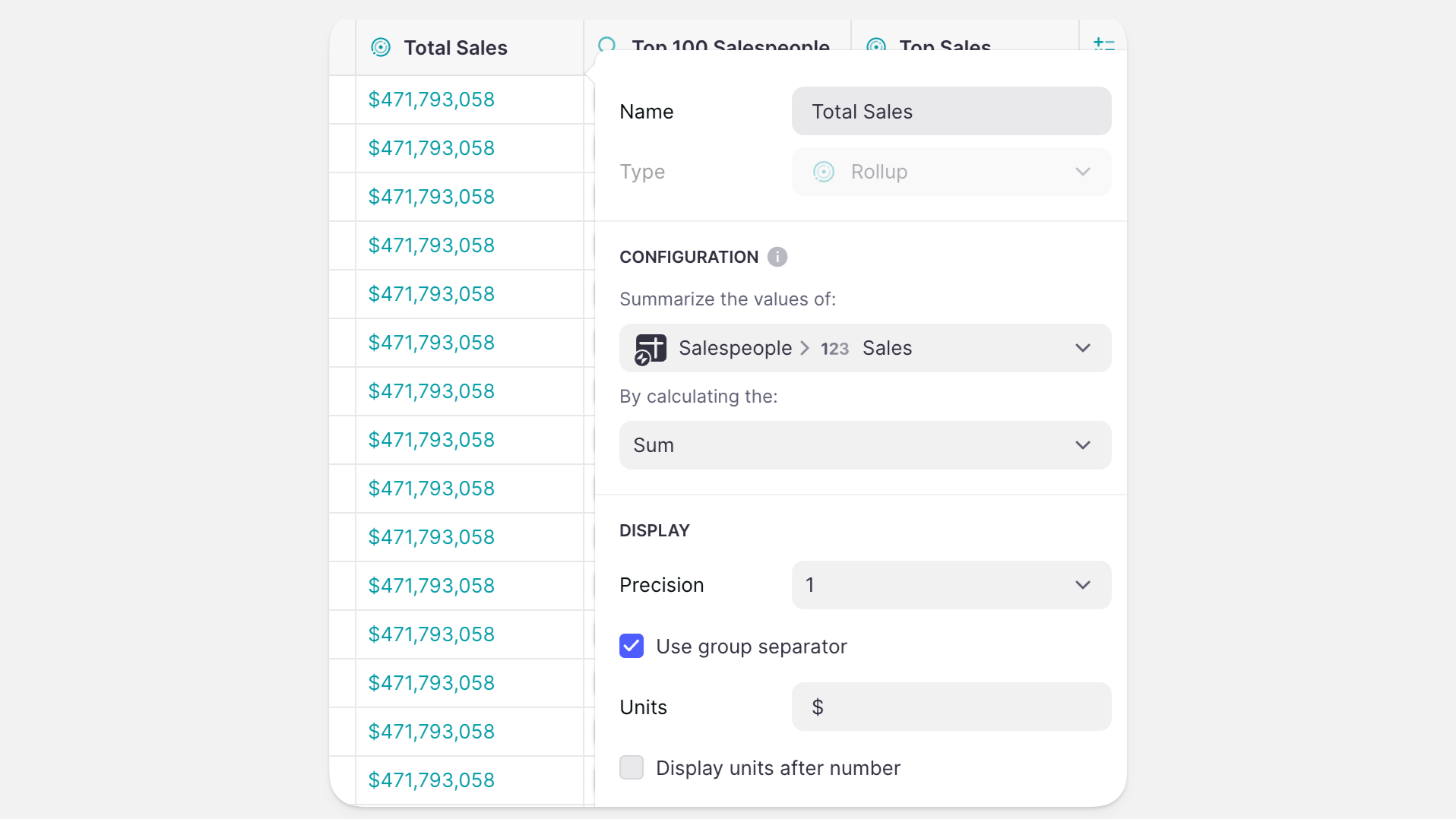The image size is (1456, 819).
Task: Select the Total Sales column header
Action: [x=456, y=48]
